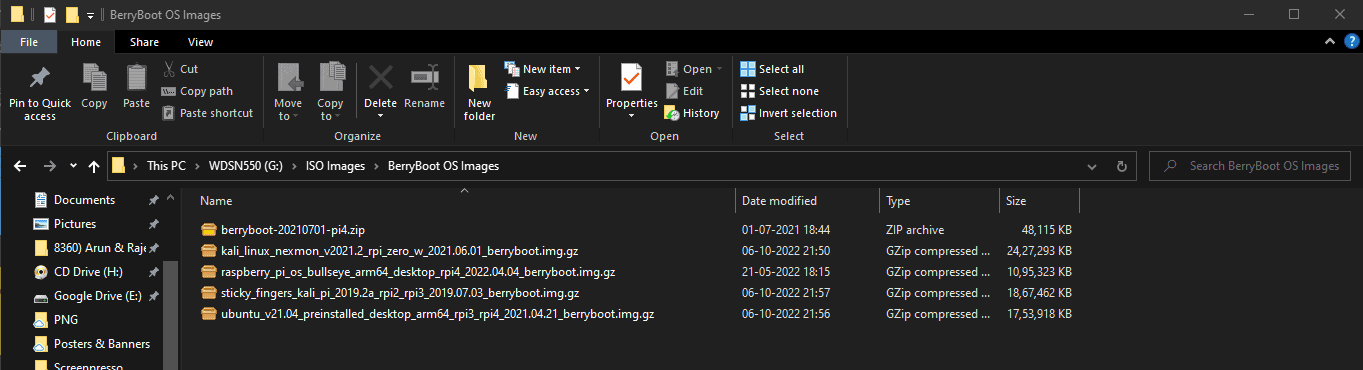Viewport: 1363px width, 370px height.
Task: Click BerryBoot OS Images in breadcrumb
Action: (443, 166)
